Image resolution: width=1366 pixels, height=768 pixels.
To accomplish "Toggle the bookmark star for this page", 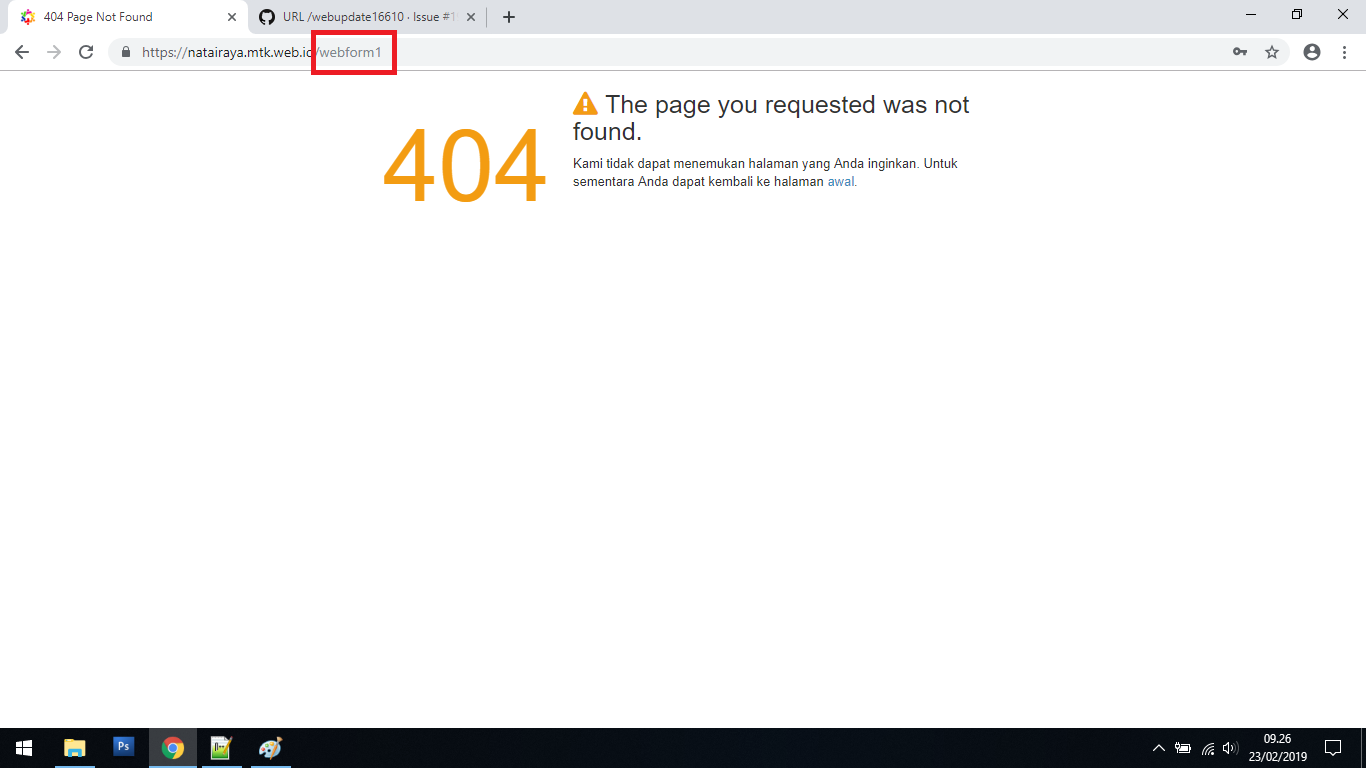I will click(x=1272, y=51).
